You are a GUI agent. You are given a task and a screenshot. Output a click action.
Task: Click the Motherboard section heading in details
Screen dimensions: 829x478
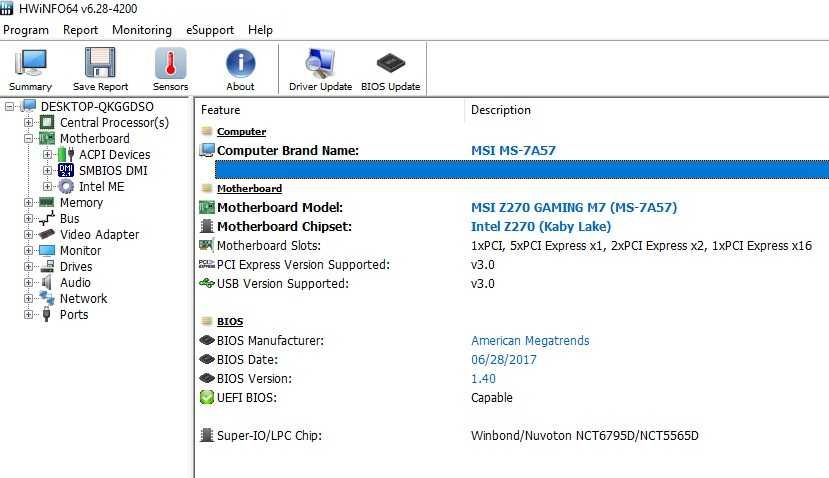pos(249,189)
